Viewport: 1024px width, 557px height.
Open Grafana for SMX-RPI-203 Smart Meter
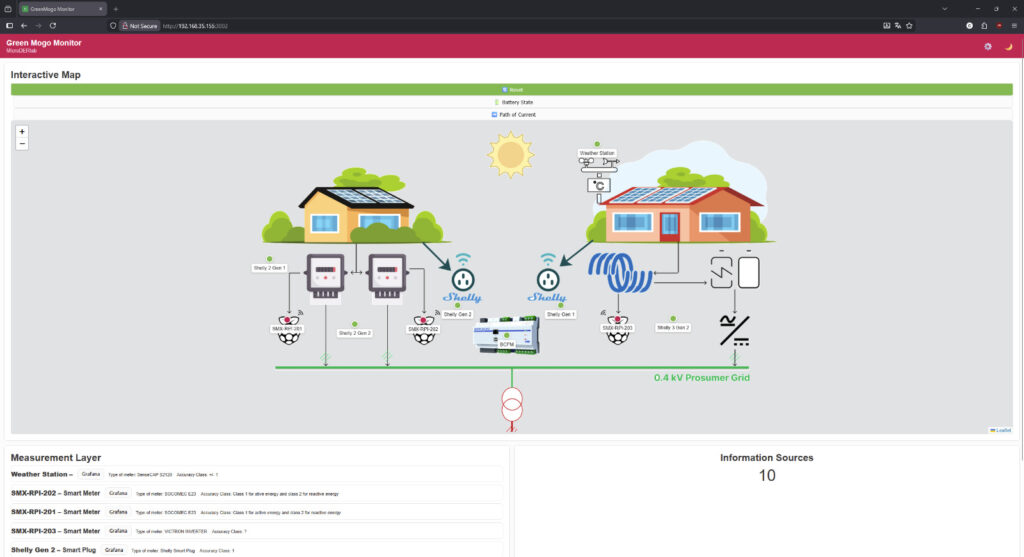(x=118, y=531)
